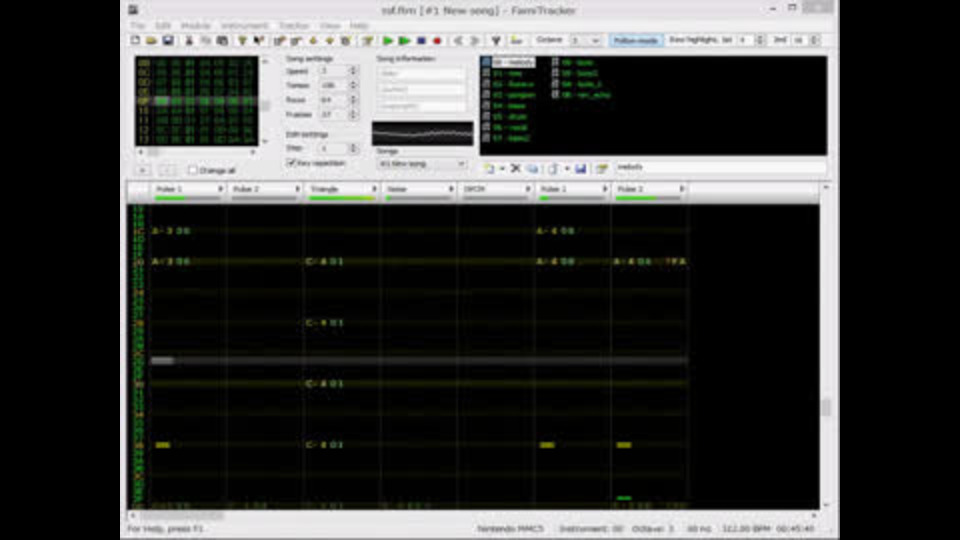Start playback with the green play icon

click(388, 40)
